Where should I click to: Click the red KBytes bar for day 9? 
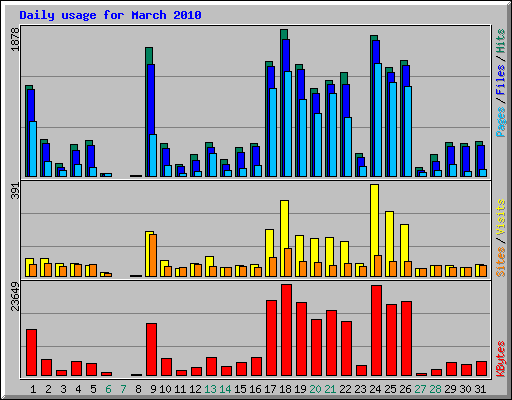151,350
